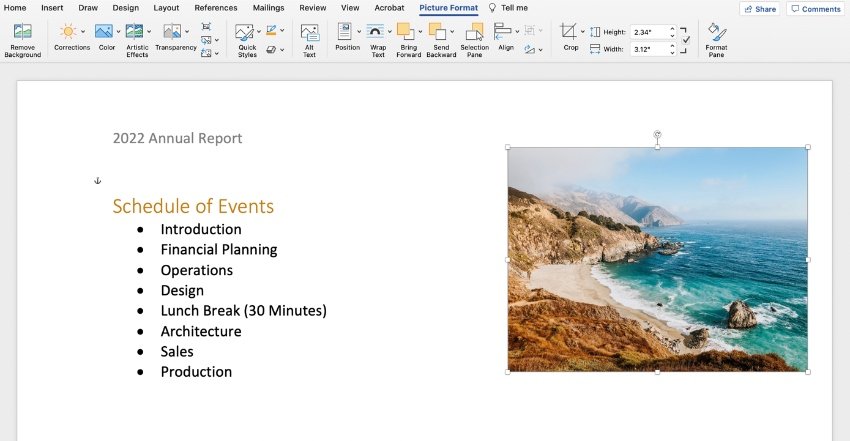Click the Width stepper arrows

click(x=672, y=49)
